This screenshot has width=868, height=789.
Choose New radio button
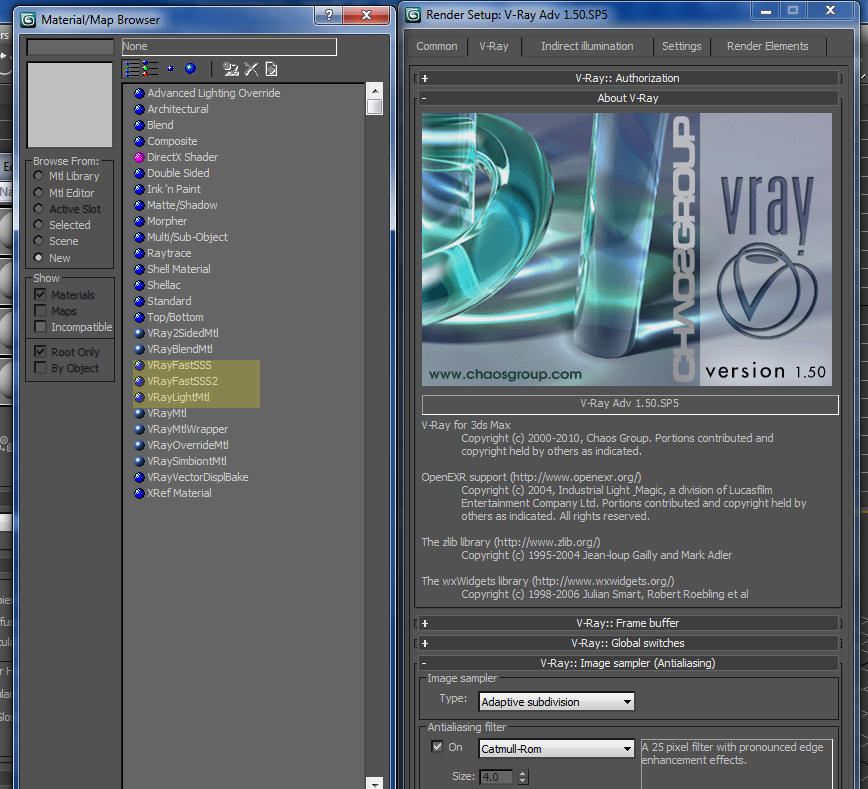click(x=38, y=257)
